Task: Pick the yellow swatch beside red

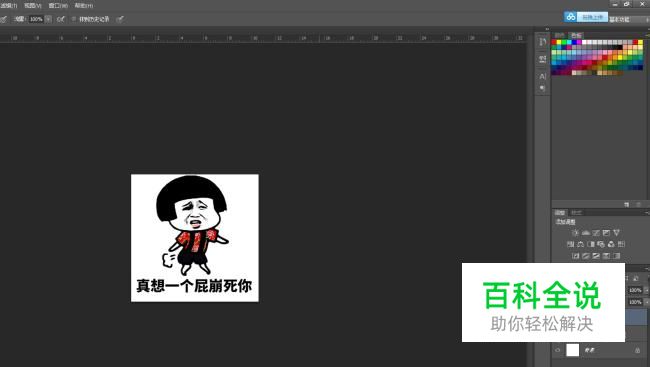Action: (x=559, y=42)
